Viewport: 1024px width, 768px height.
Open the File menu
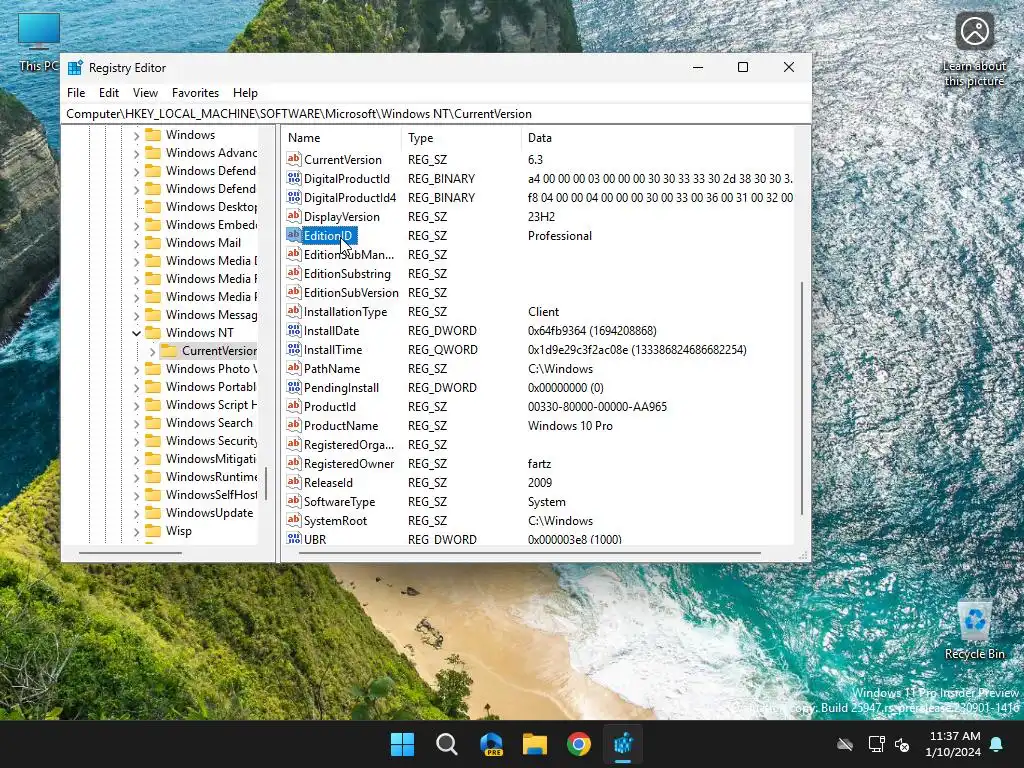(76, 93)
